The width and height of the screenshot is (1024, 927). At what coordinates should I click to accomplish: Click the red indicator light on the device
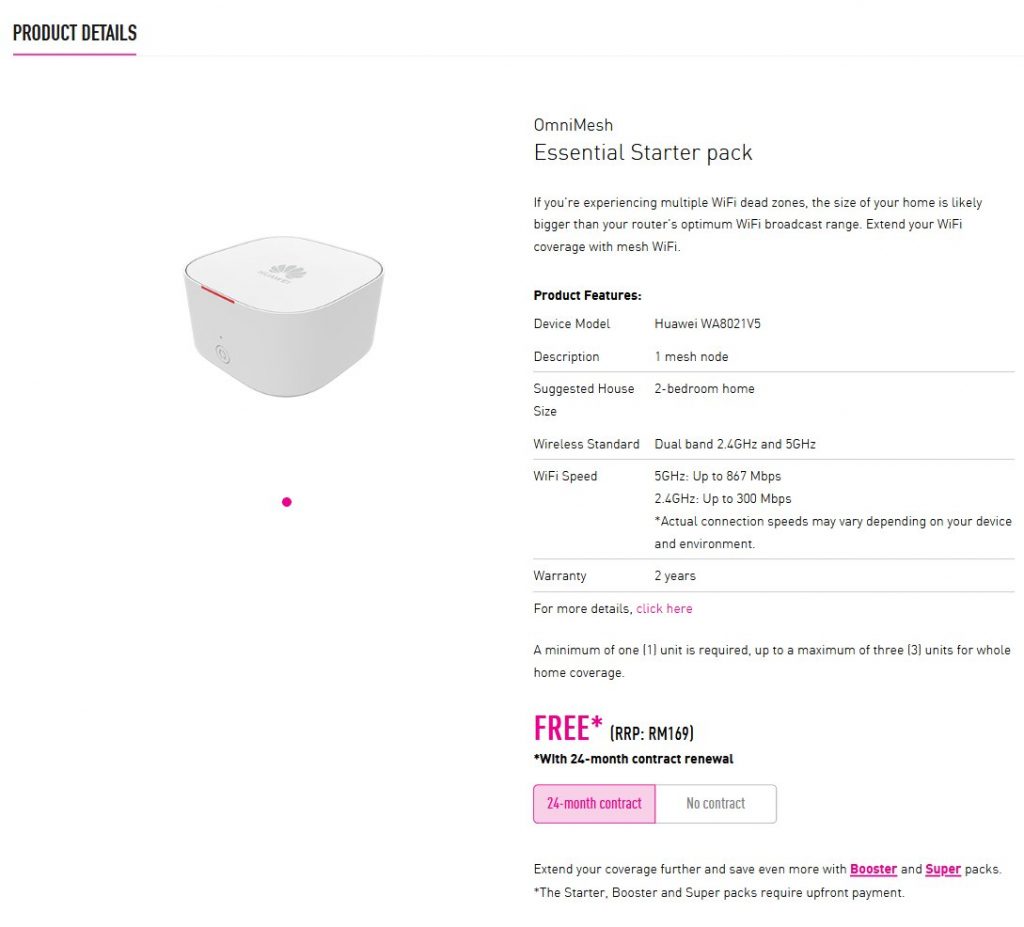217,295
